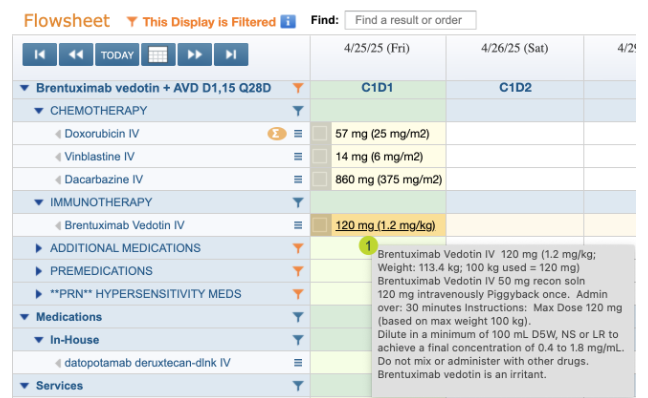Click the orange filter icon on Brentuximab regimen row
Viewport: 648px width, 398px height.
(298, 88)
